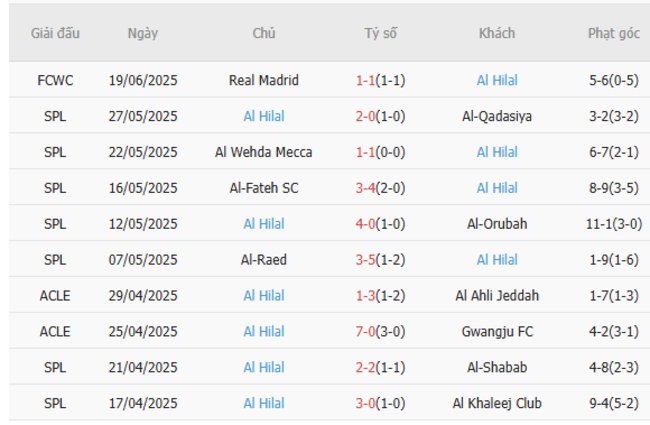Click Al Wehda Mecca team name

click(x=264, y=152)
